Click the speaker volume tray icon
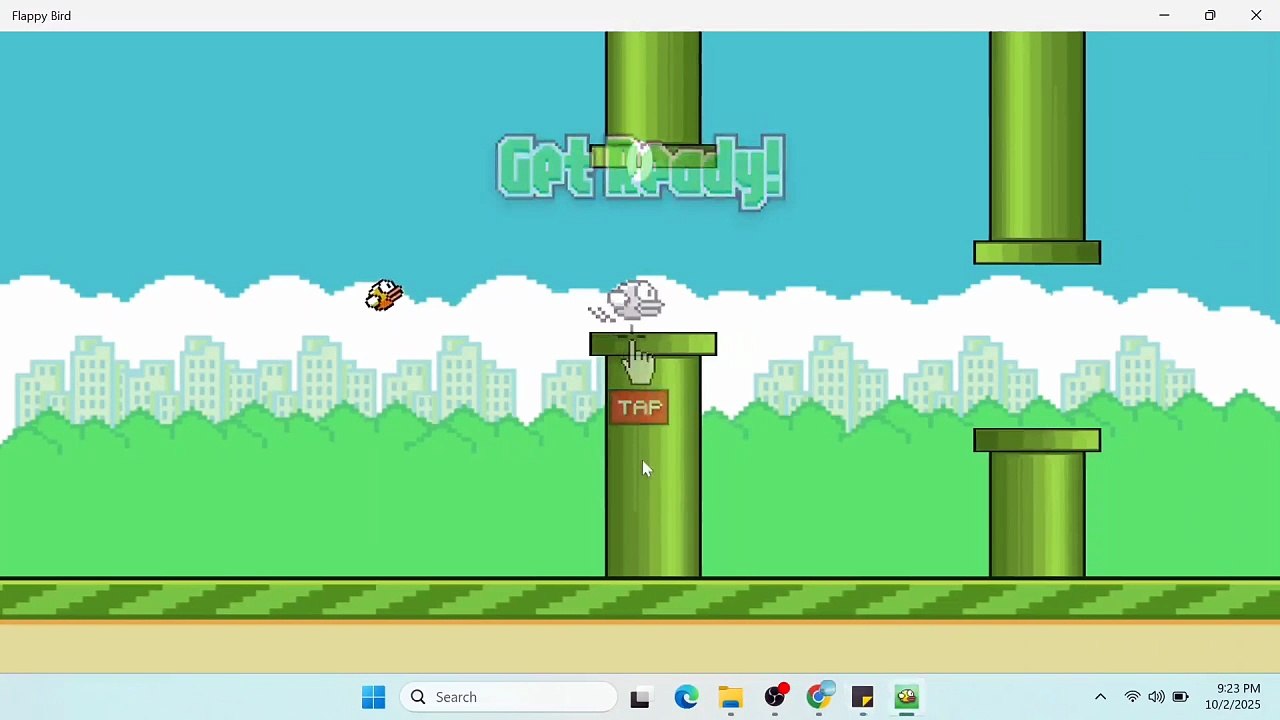1280x720 pixels. (1156, 697)
